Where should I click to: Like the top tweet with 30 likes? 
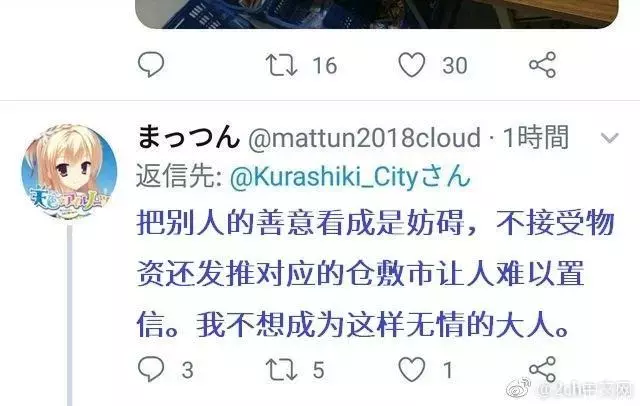(411, 65)
